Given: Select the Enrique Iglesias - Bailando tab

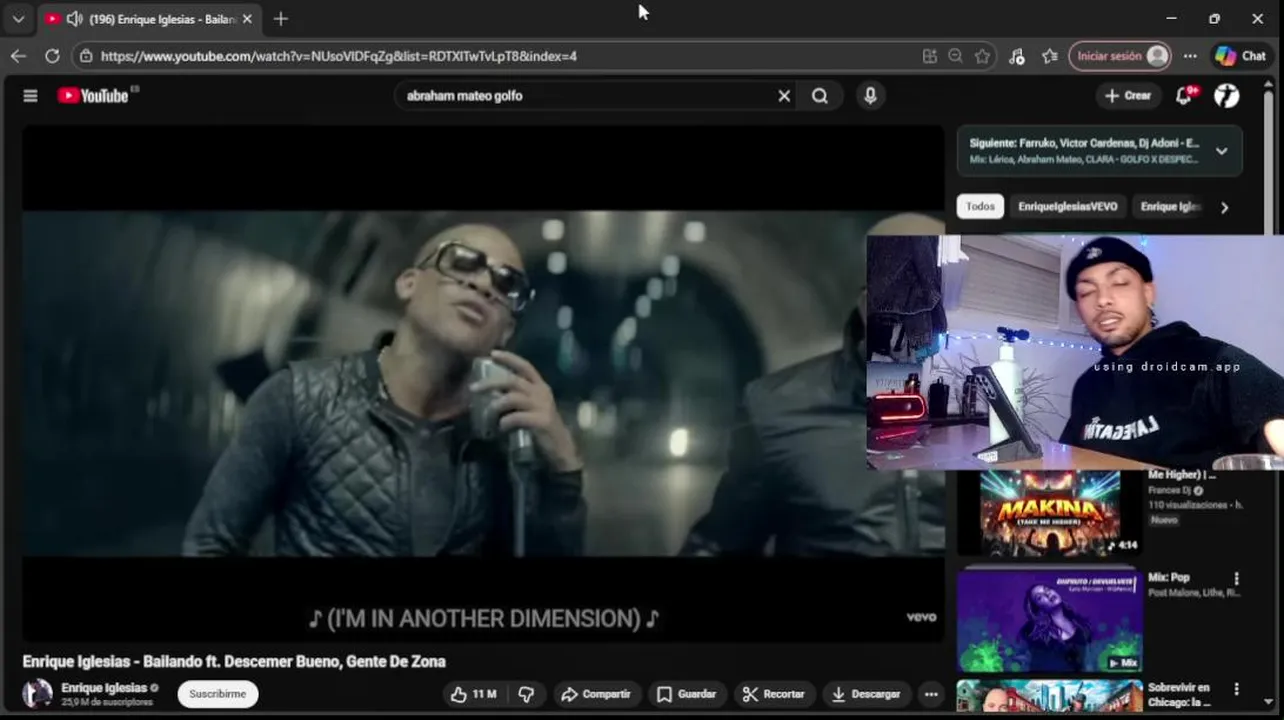Looking at the screenshot, I should [150, 19].
